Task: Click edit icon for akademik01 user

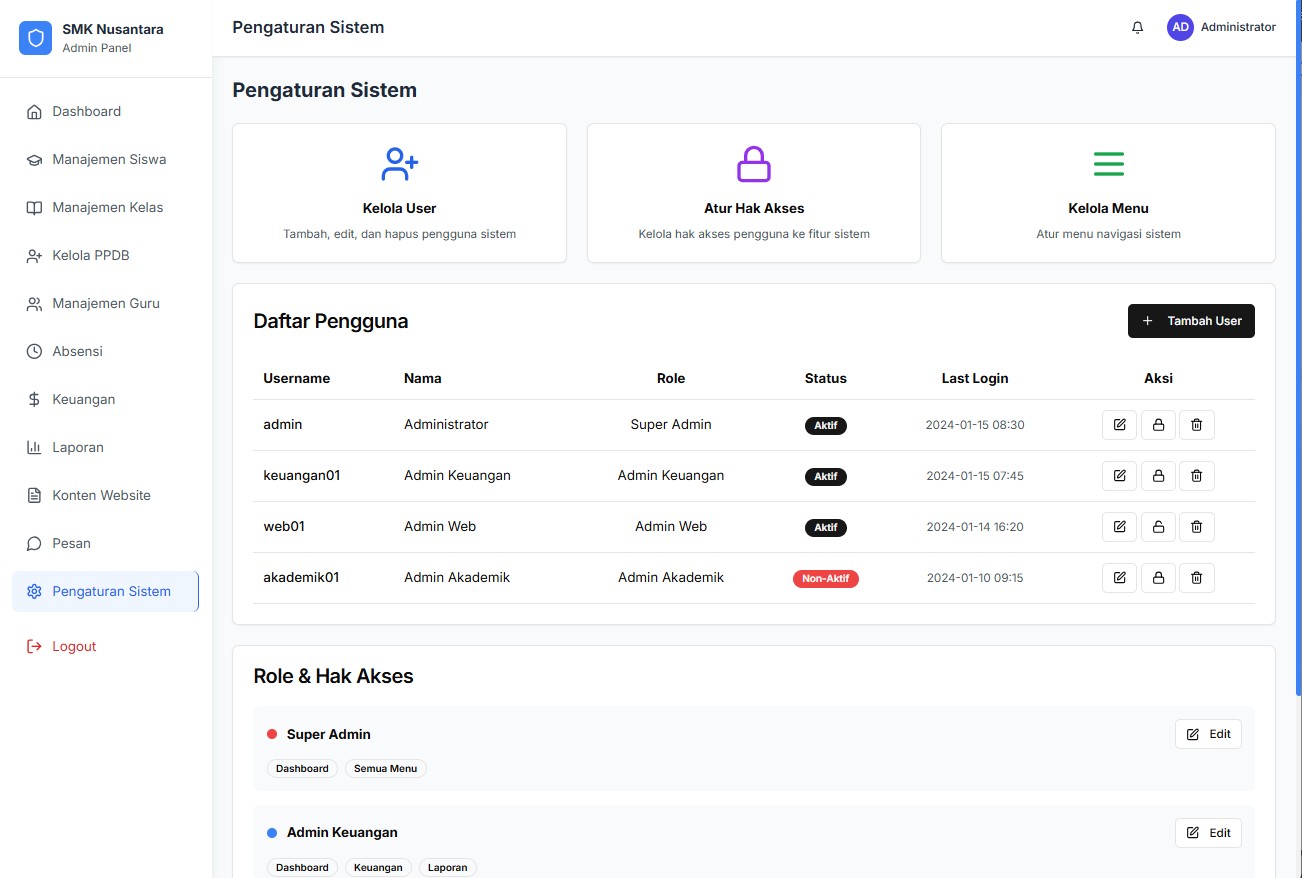Action: point(1119,578)
